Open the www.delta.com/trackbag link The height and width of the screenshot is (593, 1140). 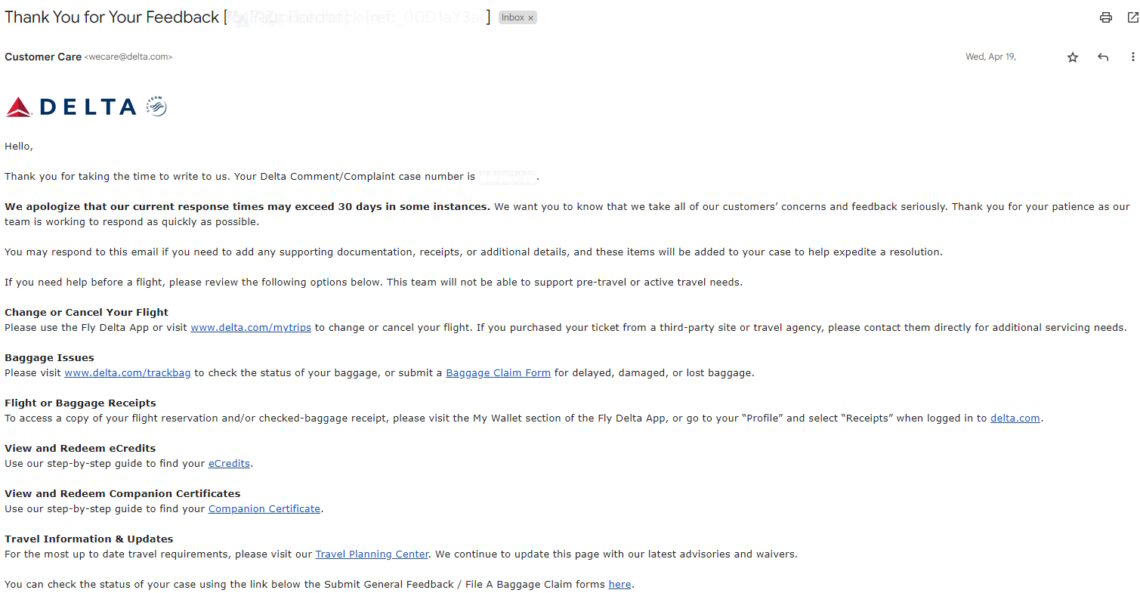point(127,373)
